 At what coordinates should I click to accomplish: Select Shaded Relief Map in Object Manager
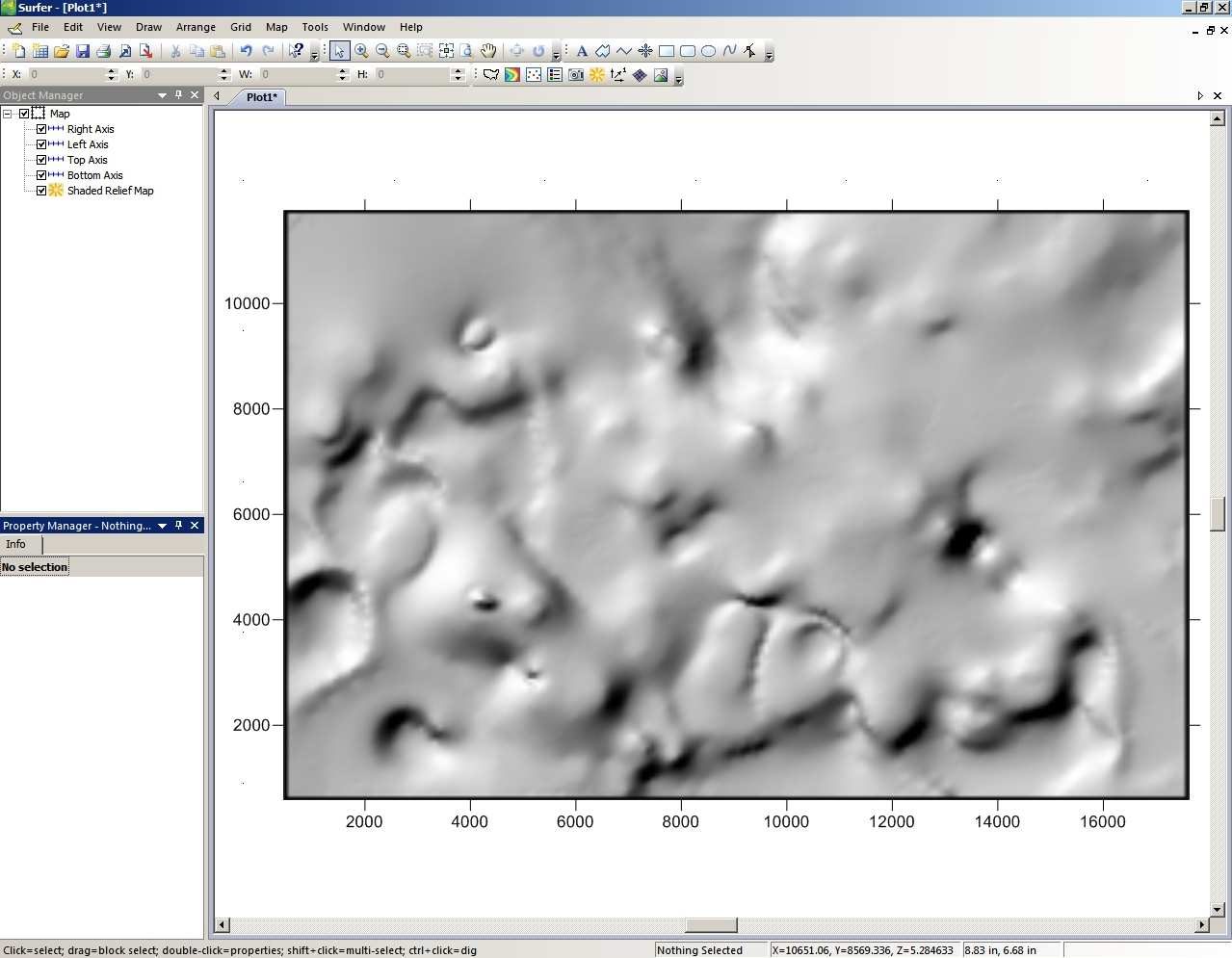111,191
